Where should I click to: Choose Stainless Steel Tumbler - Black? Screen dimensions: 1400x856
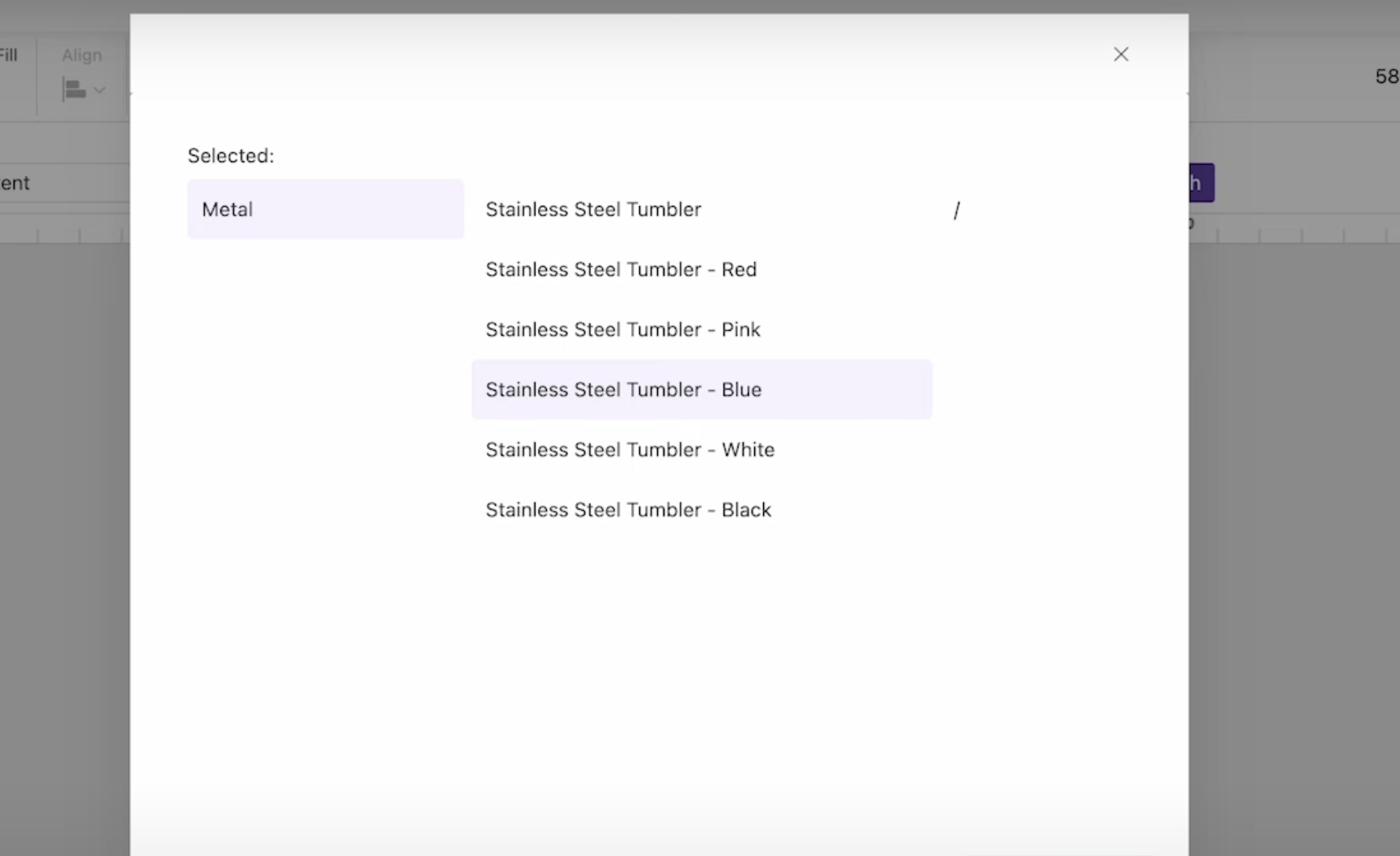[702, 509]
